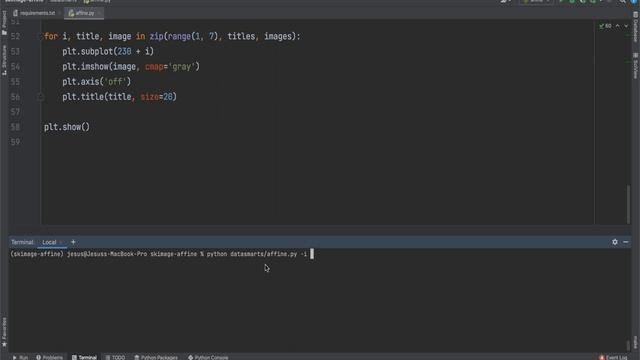Viewport: 640px width, 360px height.
Task: Open the Structure tool window sidebar
Action: [x=4, y=60]
